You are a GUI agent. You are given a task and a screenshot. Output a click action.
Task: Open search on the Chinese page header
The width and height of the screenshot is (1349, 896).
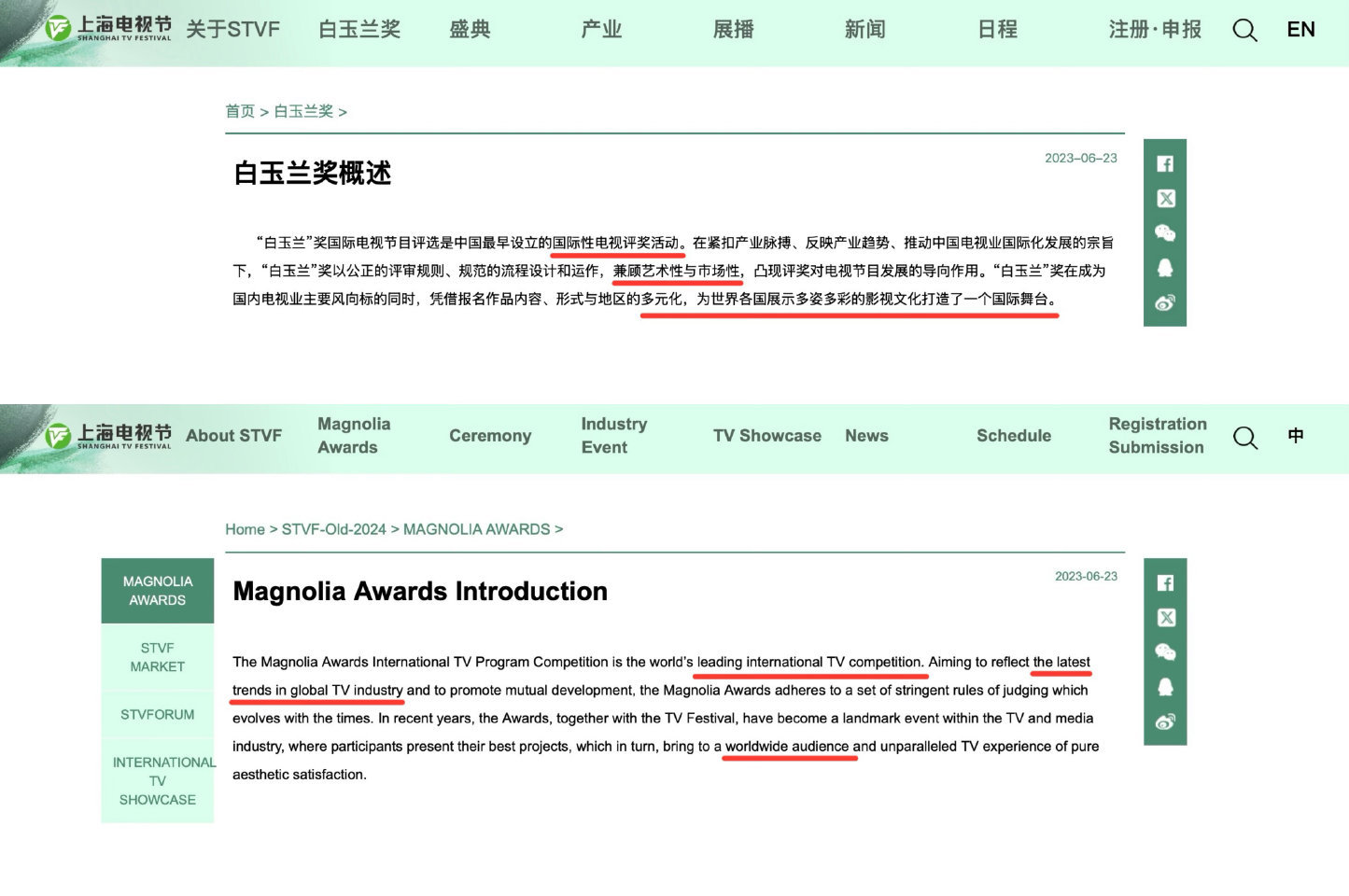pos(1244,30)
